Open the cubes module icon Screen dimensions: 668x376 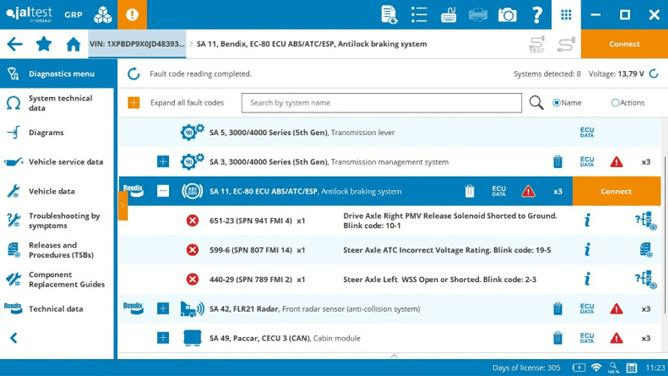click(x=103, y=15)
